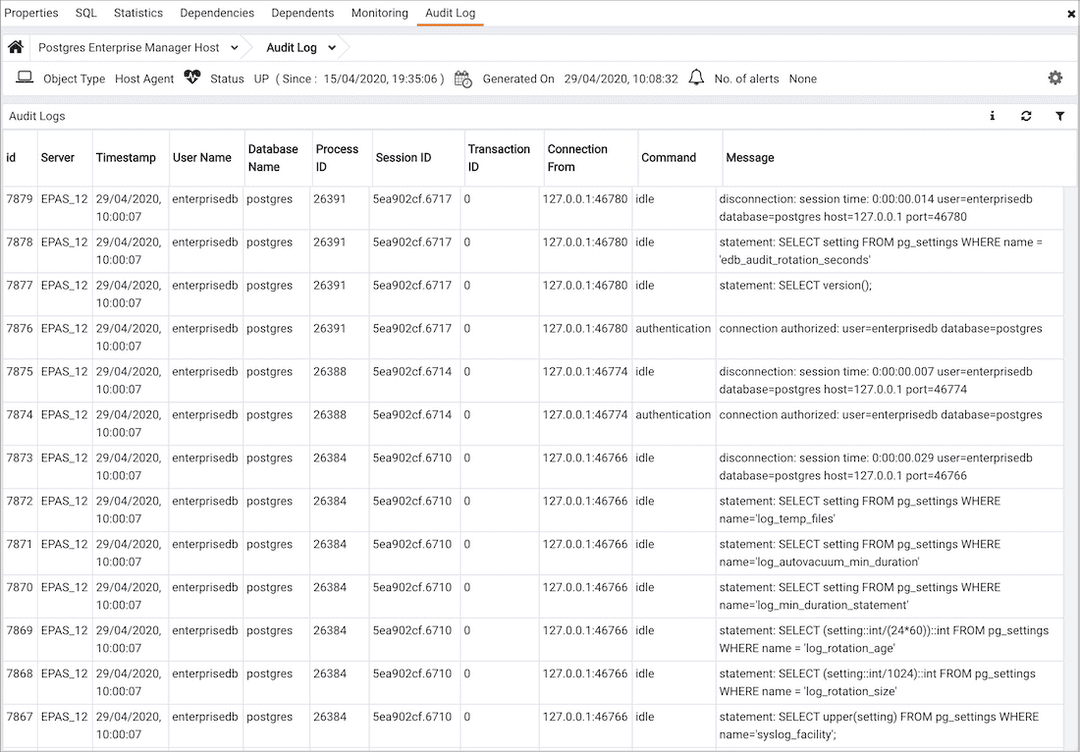The image size is (1080, 752).
Task: Click the home icon in the breadcrumb bar
Action: point(14,46)
